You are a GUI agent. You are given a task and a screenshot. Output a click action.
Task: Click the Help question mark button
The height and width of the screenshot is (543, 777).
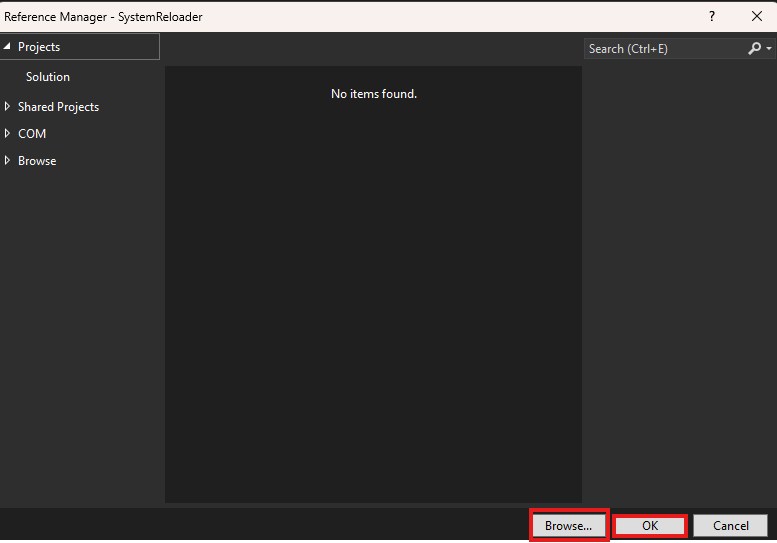point(712,16)
